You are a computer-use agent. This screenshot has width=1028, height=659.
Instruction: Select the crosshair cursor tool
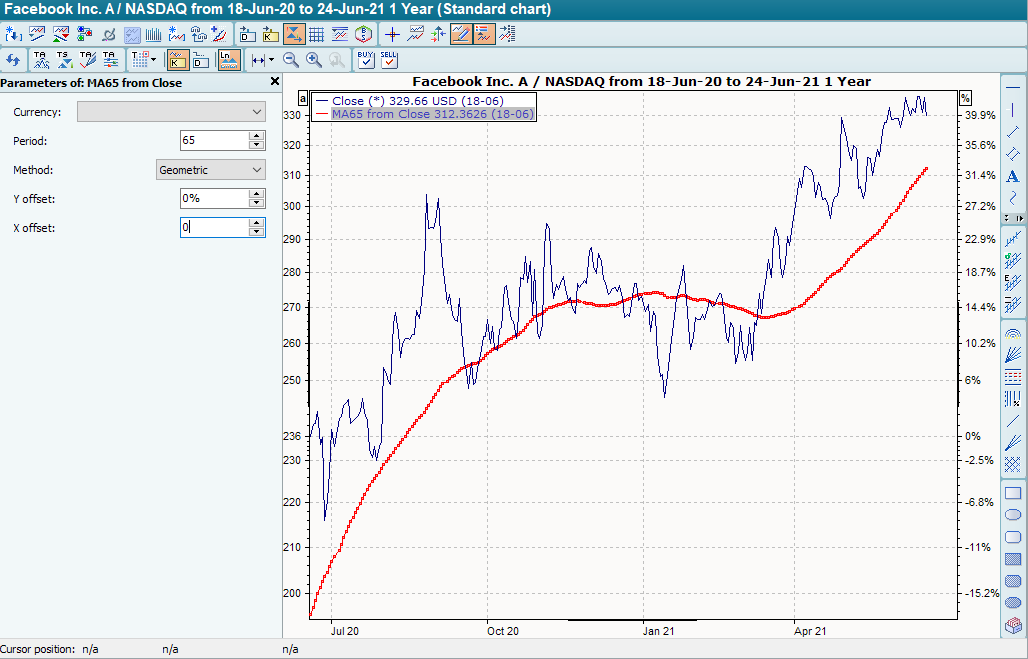pos(393,34)
